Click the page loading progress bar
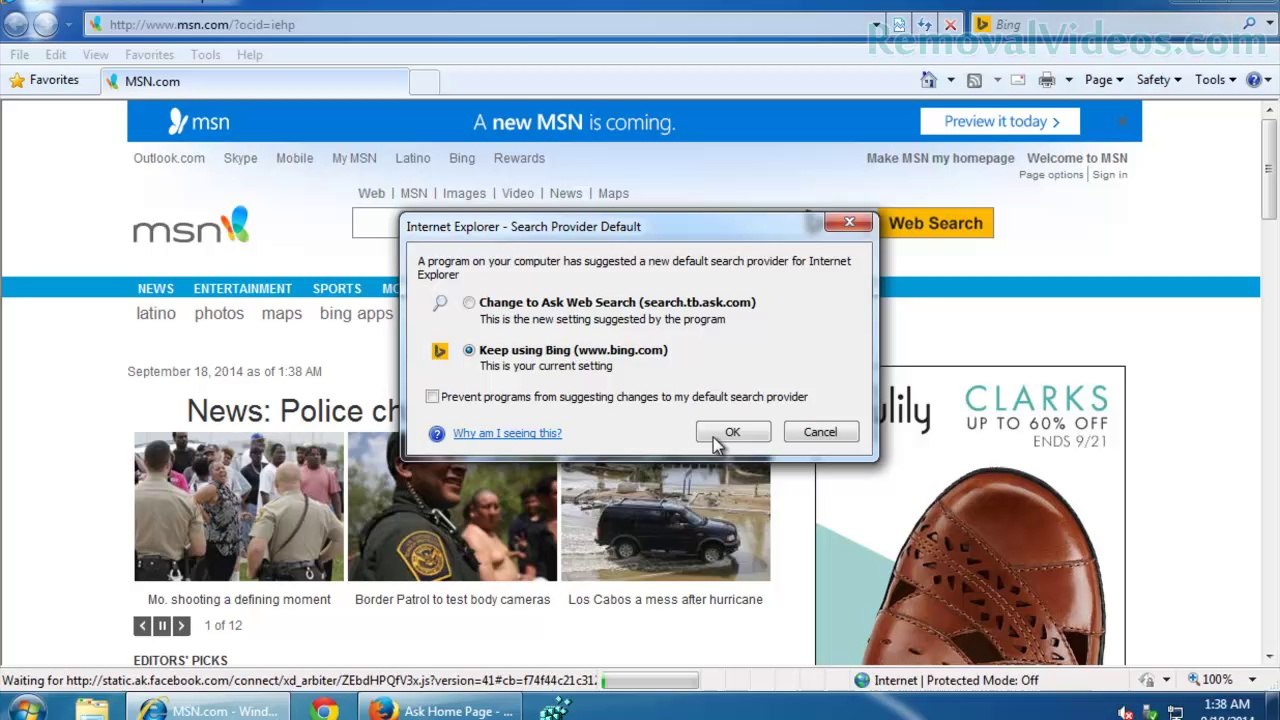Image resolution: width=1280 pixels, height=720 pixels. (x=650, y=680)
